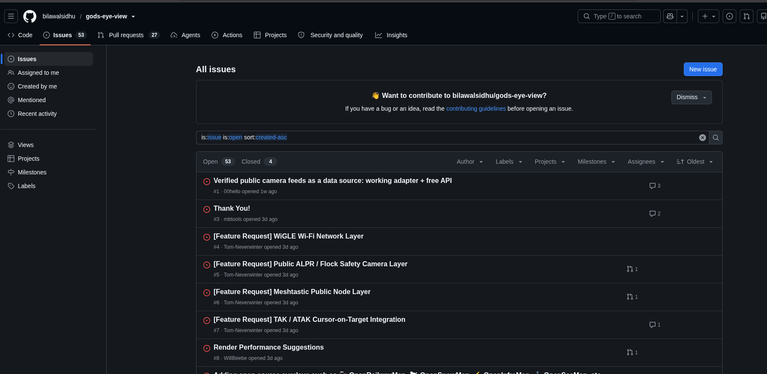Click comments count on 'Thank You!' issue
The image size is (767, 374).
[654, 214]
